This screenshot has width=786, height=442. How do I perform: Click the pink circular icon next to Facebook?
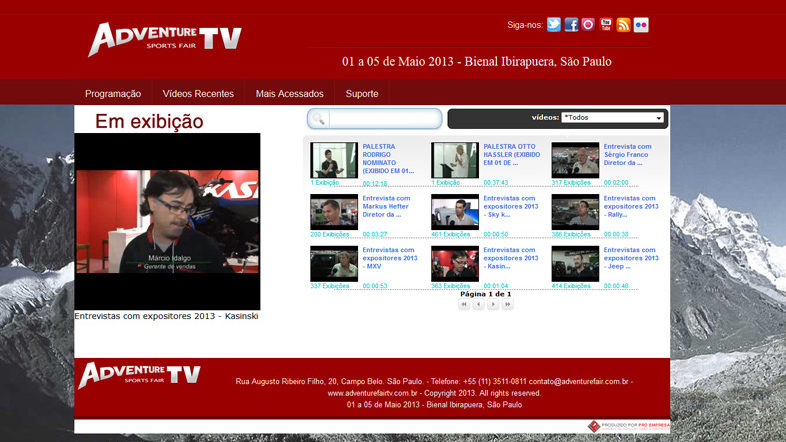(588, 25)
